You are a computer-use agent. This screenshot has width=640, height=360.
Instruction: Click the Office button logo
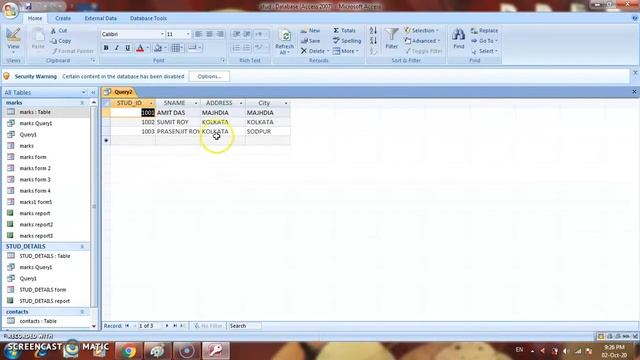(x=10, y=10)
